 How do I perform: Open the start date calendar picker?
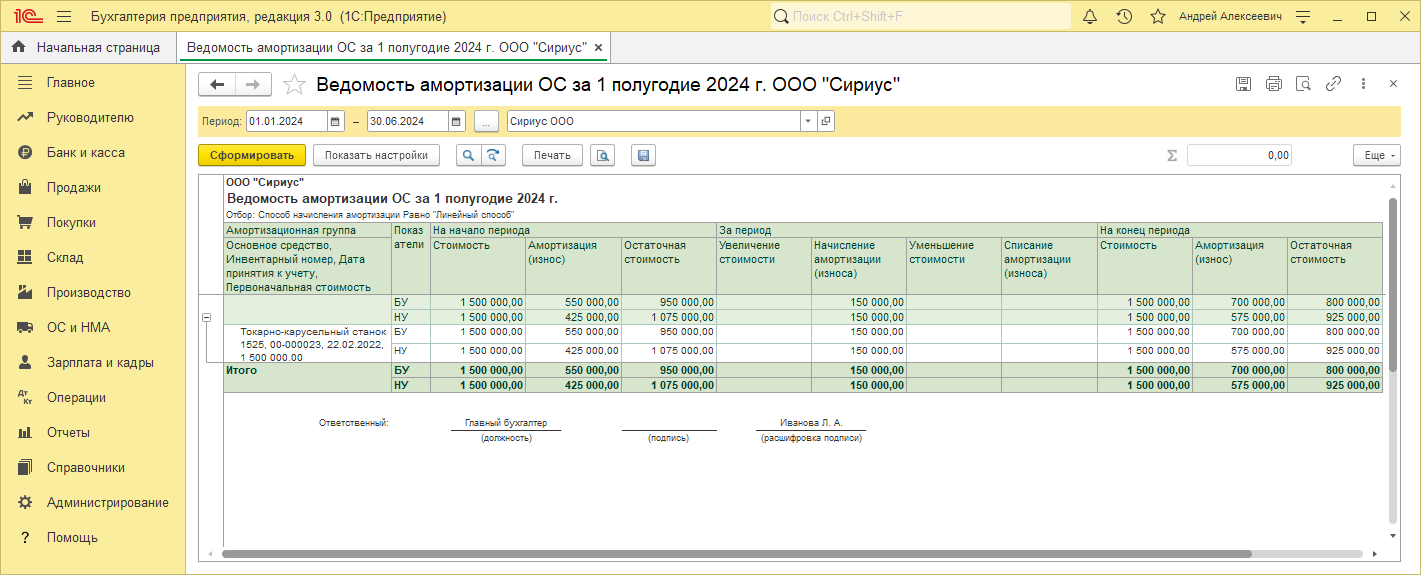click(336, 121)
